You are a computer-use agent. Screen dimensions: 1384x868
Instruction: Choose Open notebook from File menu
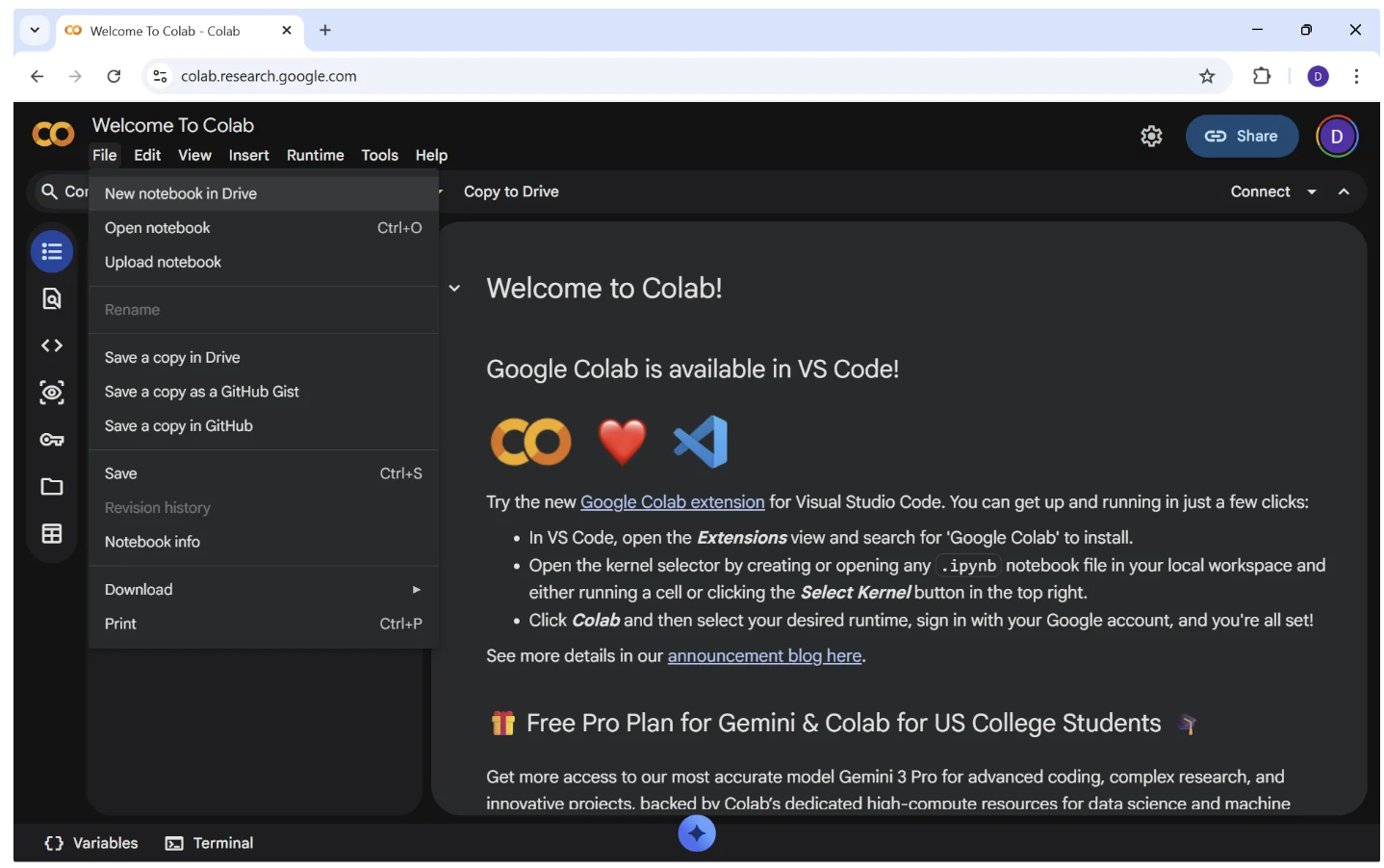pyautogui.click(x=263, y=228)
